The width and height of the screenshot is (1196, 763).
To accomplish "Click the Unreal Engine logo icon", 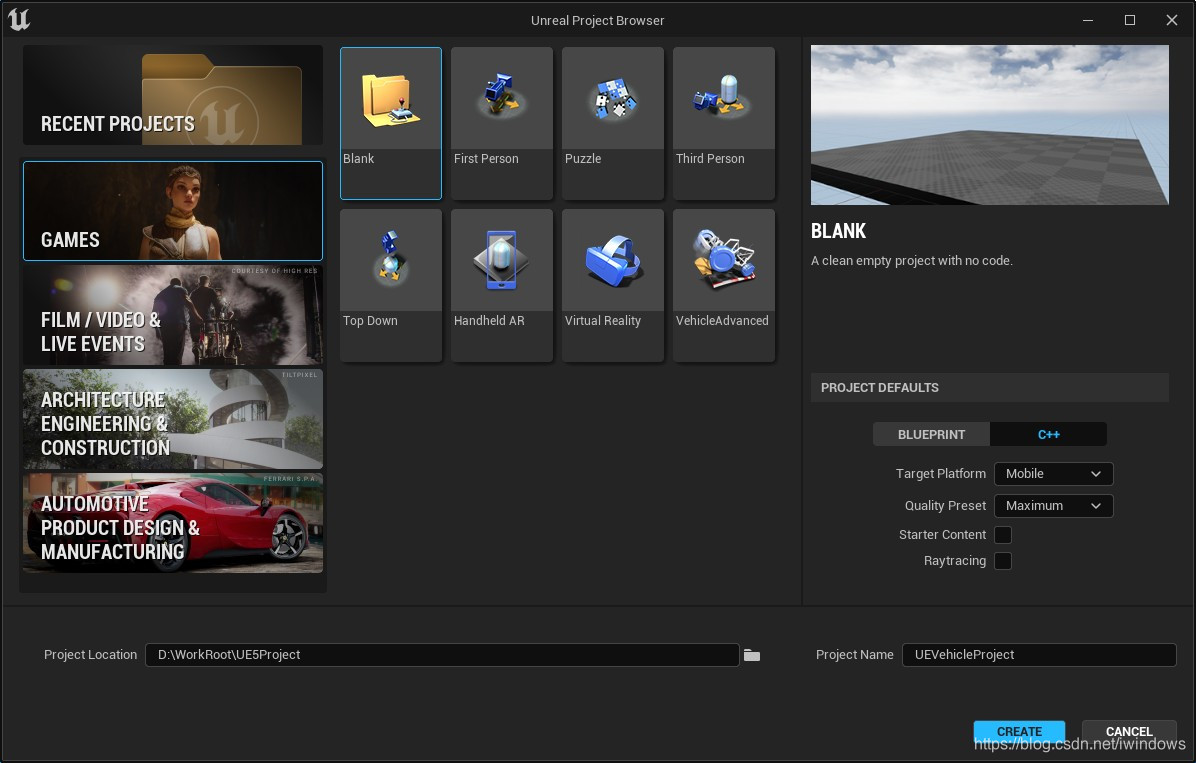I will click(x=19, y=19).
